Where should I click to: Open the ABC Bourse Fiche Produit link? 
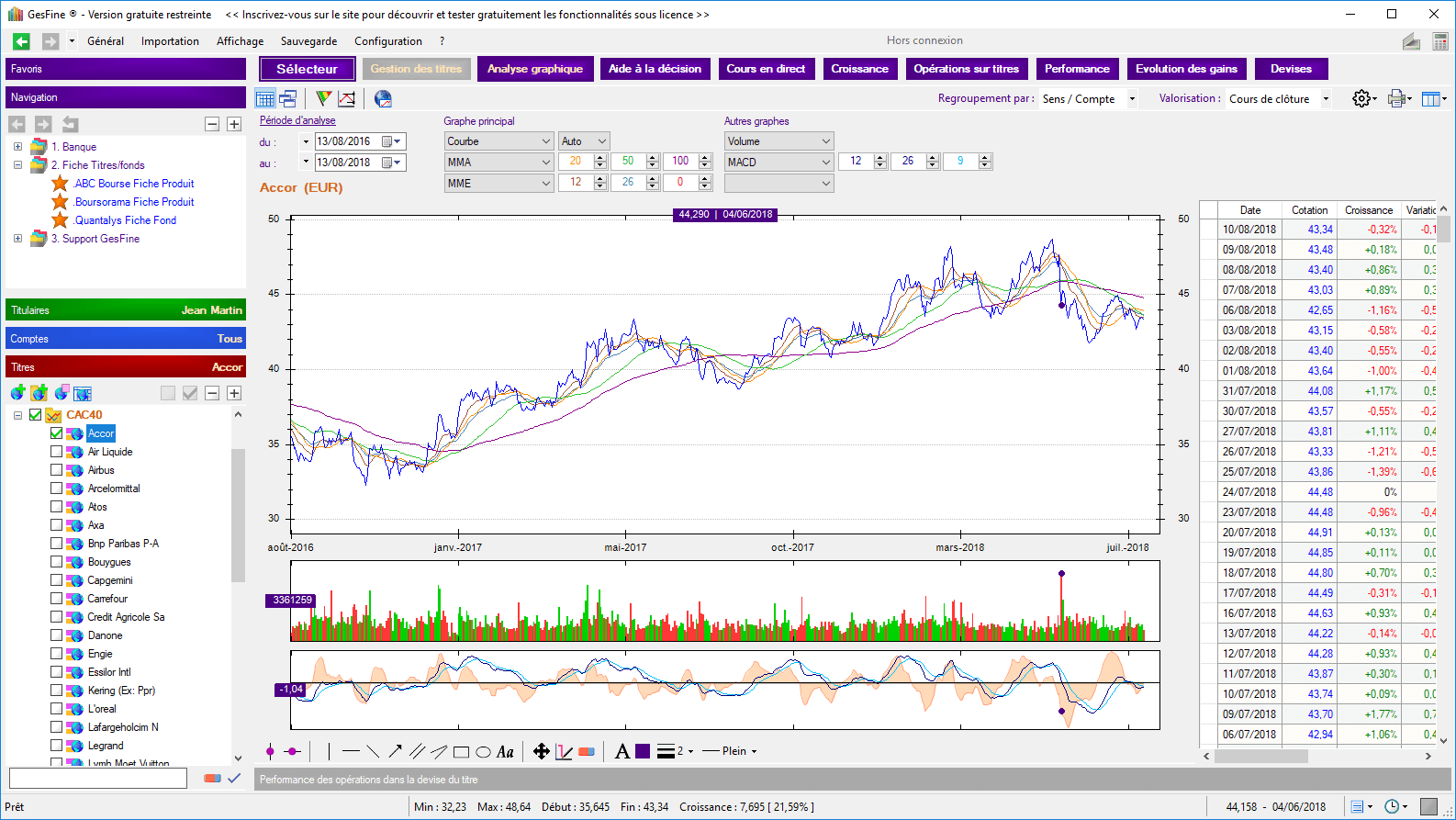(134, 184)
